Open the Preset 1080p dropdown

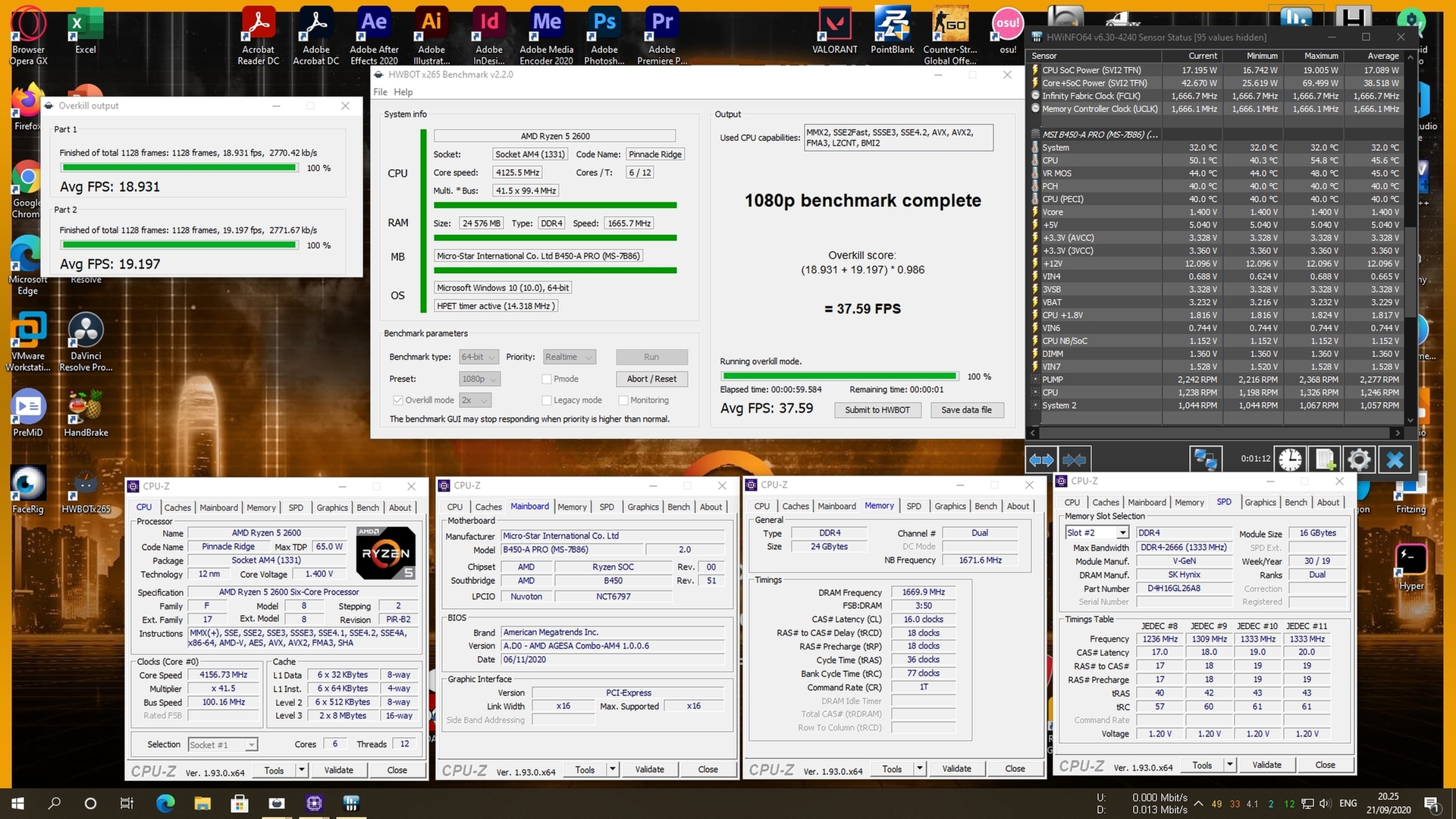480,379
